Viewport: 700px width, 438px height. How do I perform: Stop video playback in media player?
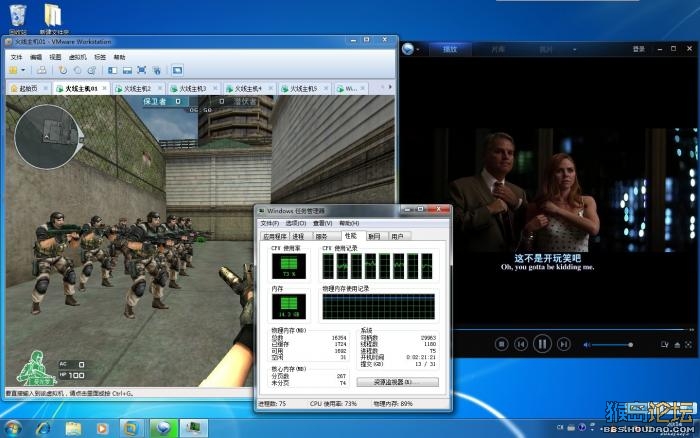pos(501,344)
